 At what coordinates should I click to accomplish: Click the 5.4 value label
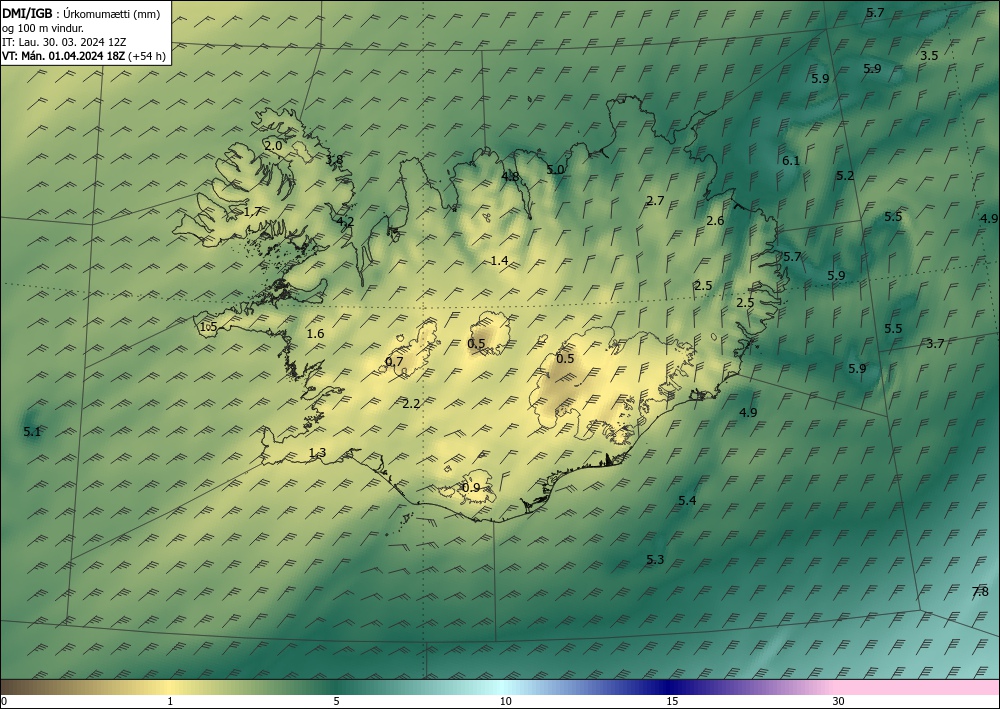coord(687,501)
